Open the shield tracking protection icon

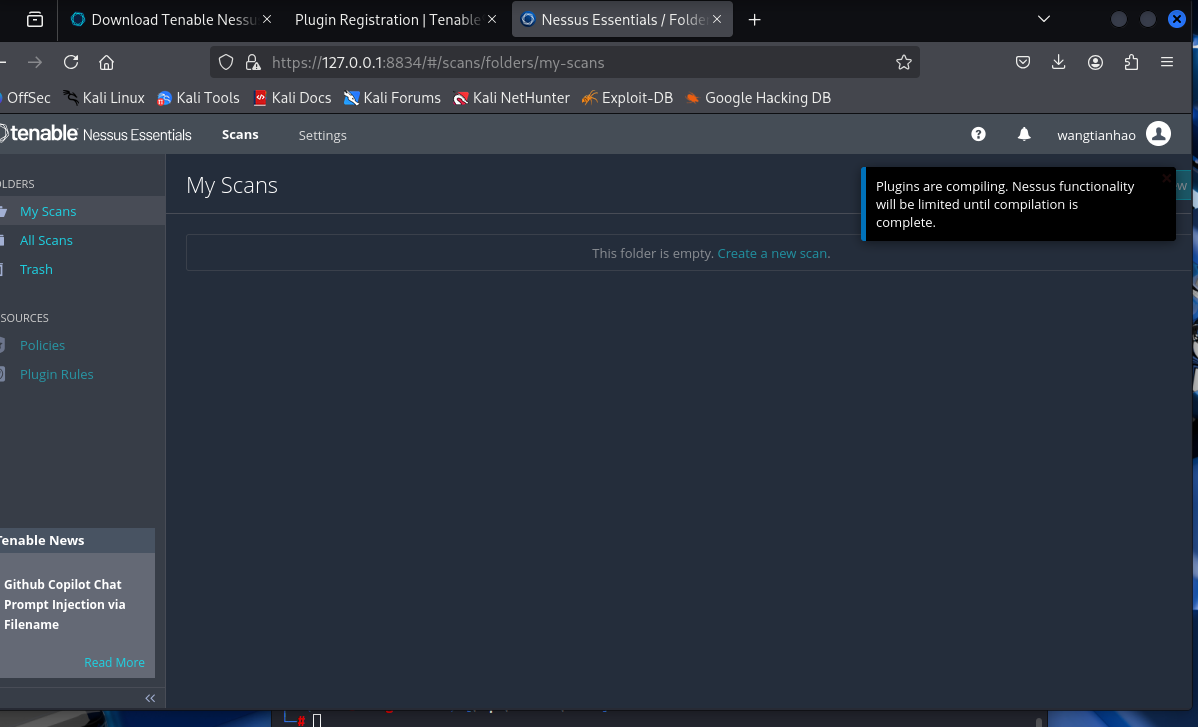225,63
